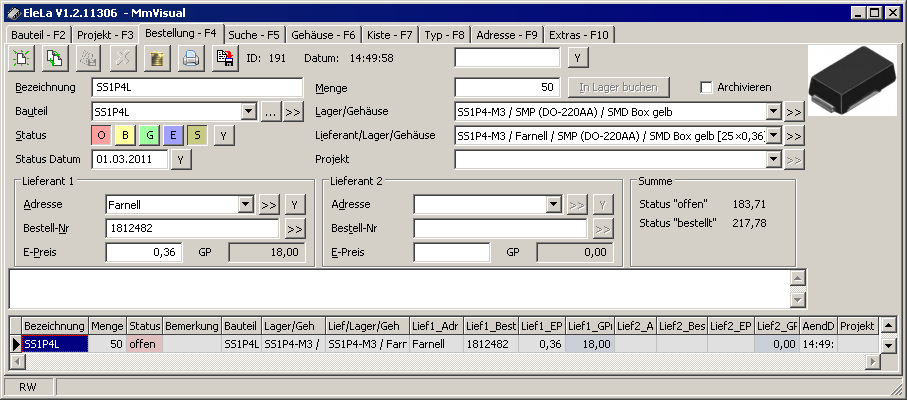The height and width of the screenshot is (400, 907).
Task: Click the SMD component thumbnail image
Action: click(x=853, y=81)
